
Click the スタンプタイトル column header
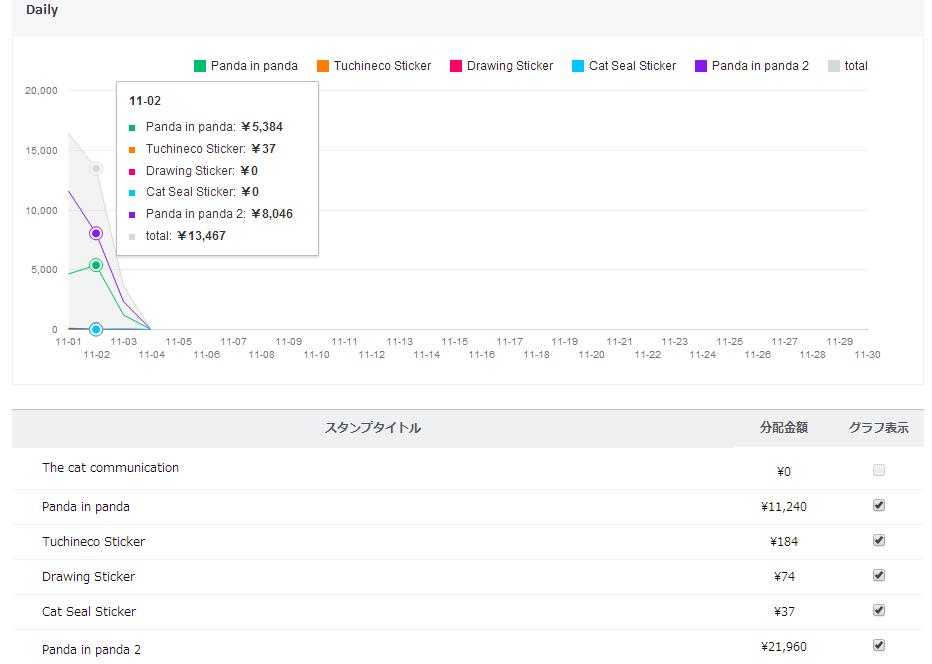click(372, 428)
